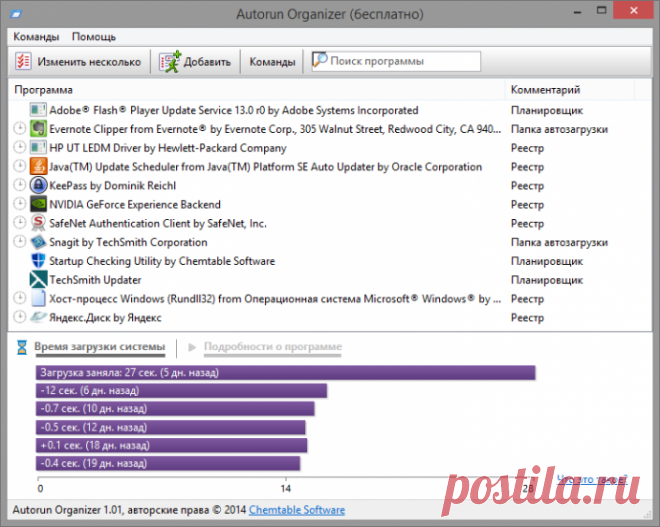Click the clock icon beside Яндекс.Диск

19,317
